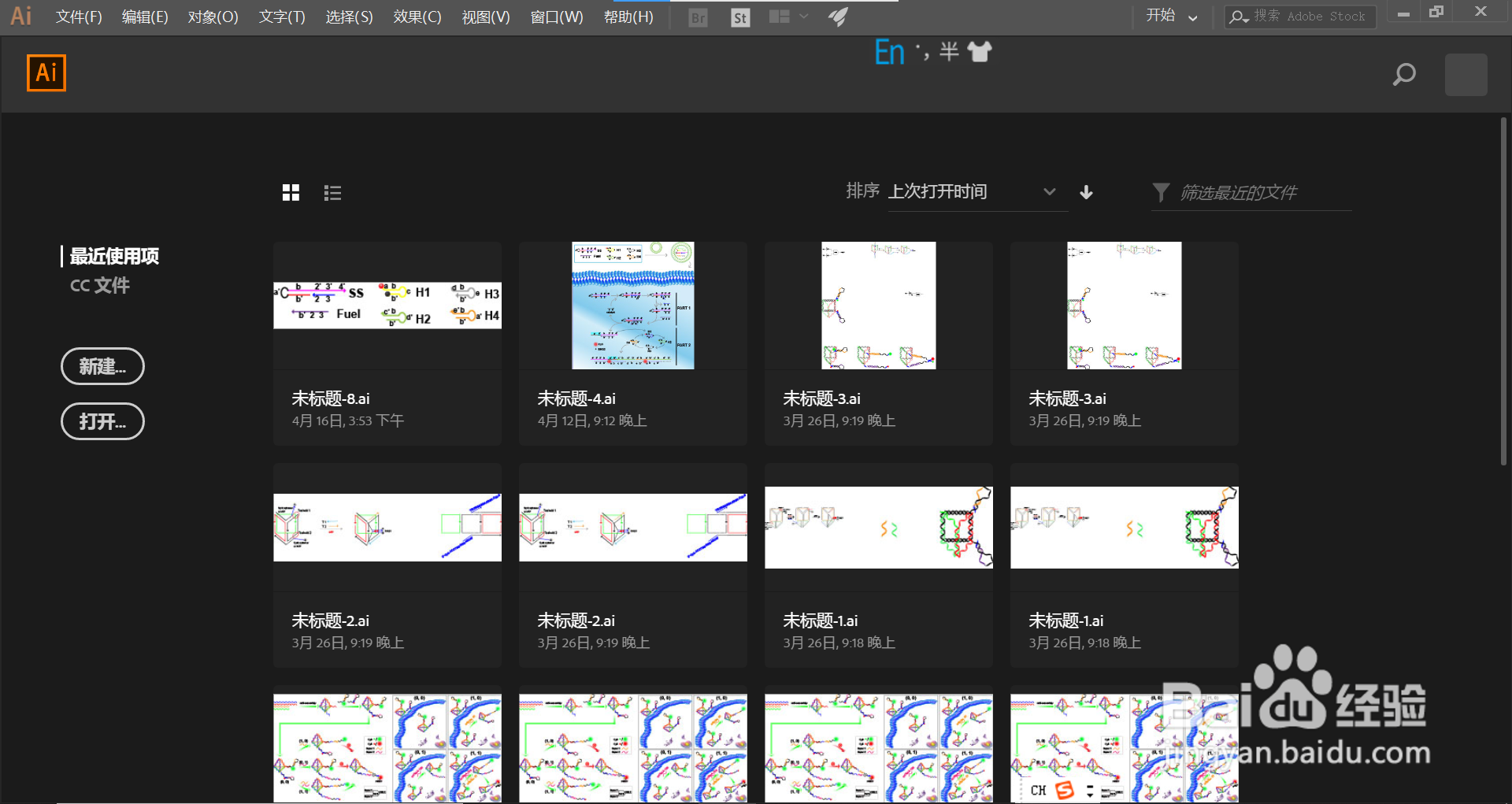Image resolution: width=1512 pixels, height=804 pixels.
Task: Open the user profile avatar box
Action: (1466, 75)
